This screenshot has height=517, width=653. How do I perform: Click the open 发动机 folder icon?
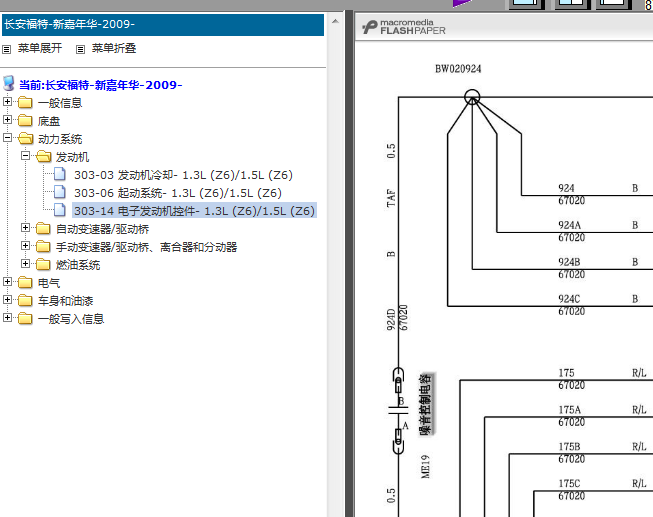[43, 156]
